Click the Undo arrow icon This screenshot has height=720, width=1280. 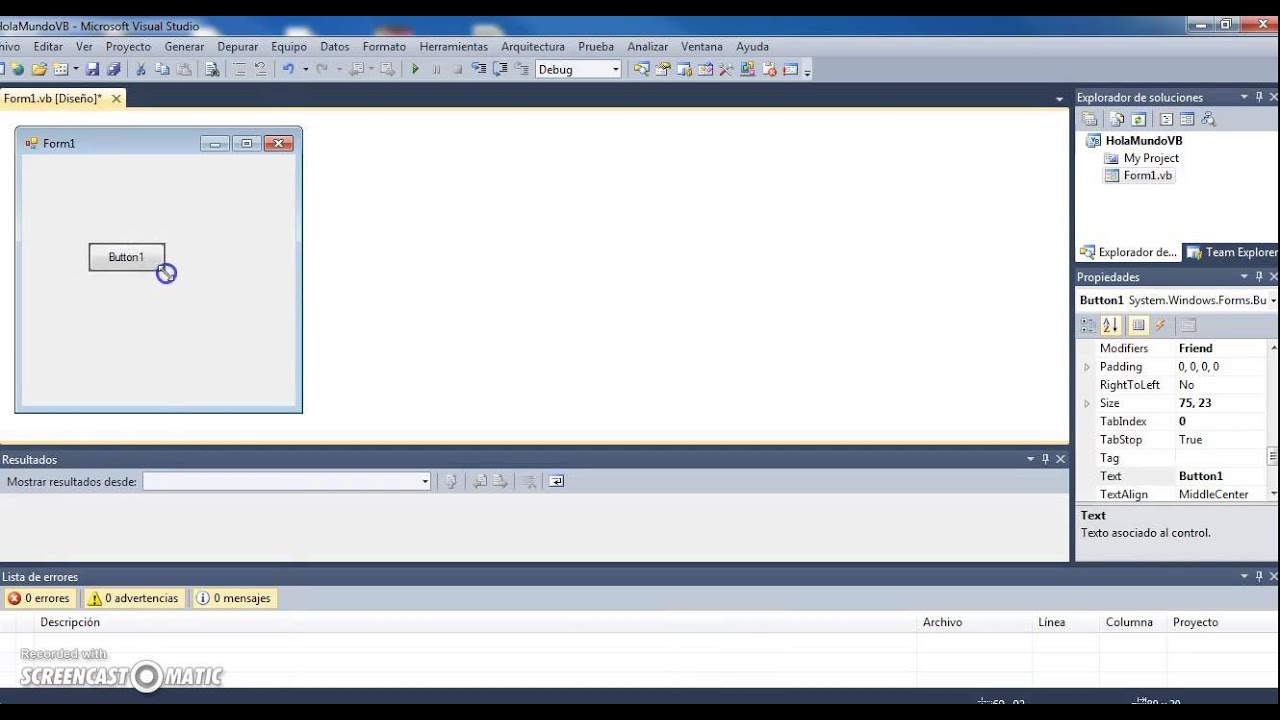coord(288,69)
